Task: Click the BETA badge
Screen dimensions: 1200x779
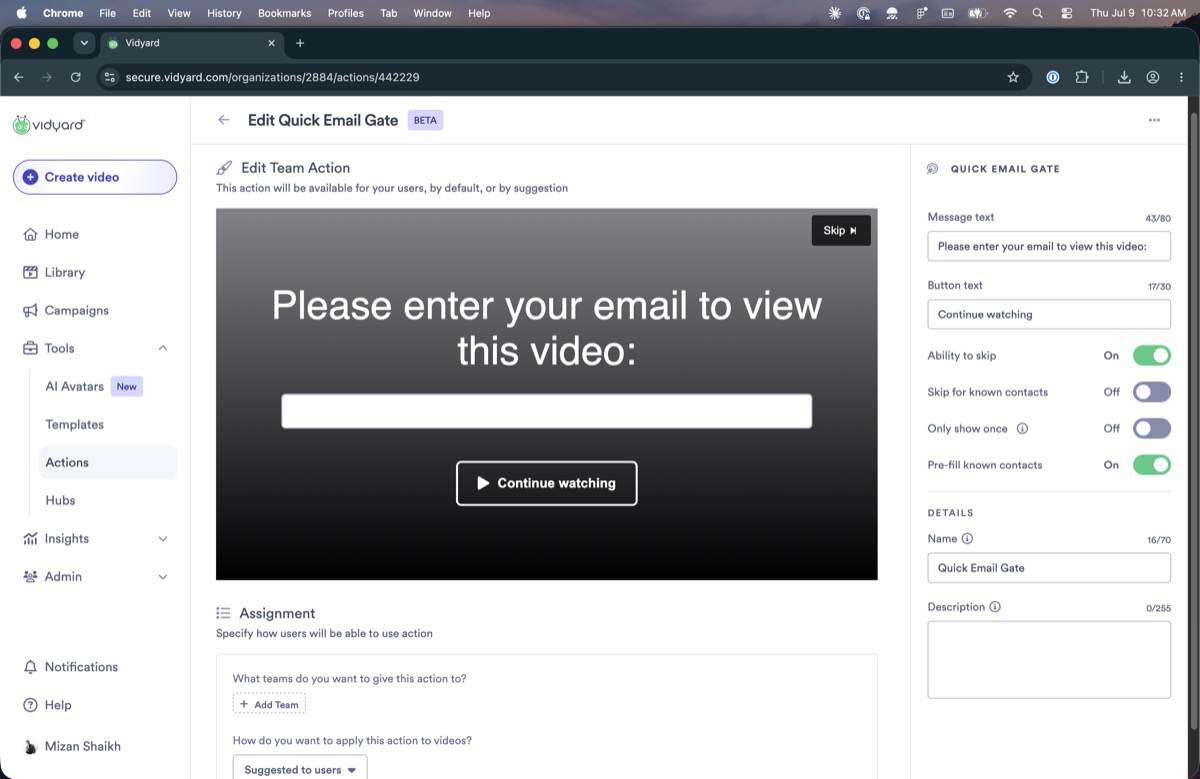Action: tap(425, 120)
